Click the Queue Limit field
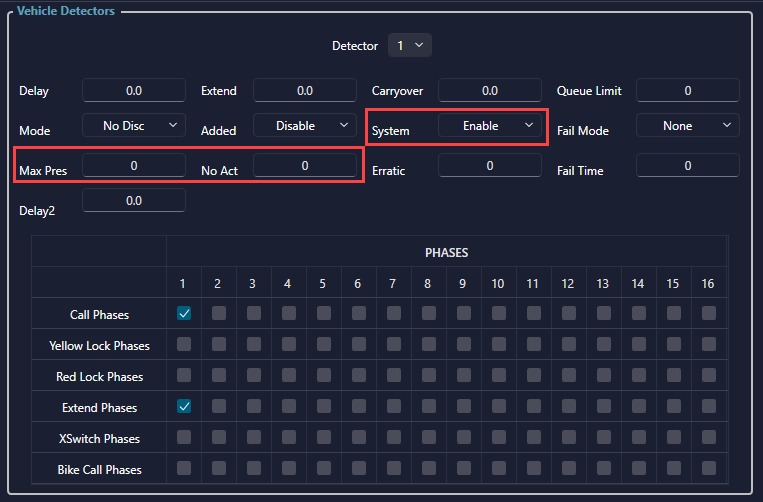This screenshot has width=763, height=502. pos(688,91)
